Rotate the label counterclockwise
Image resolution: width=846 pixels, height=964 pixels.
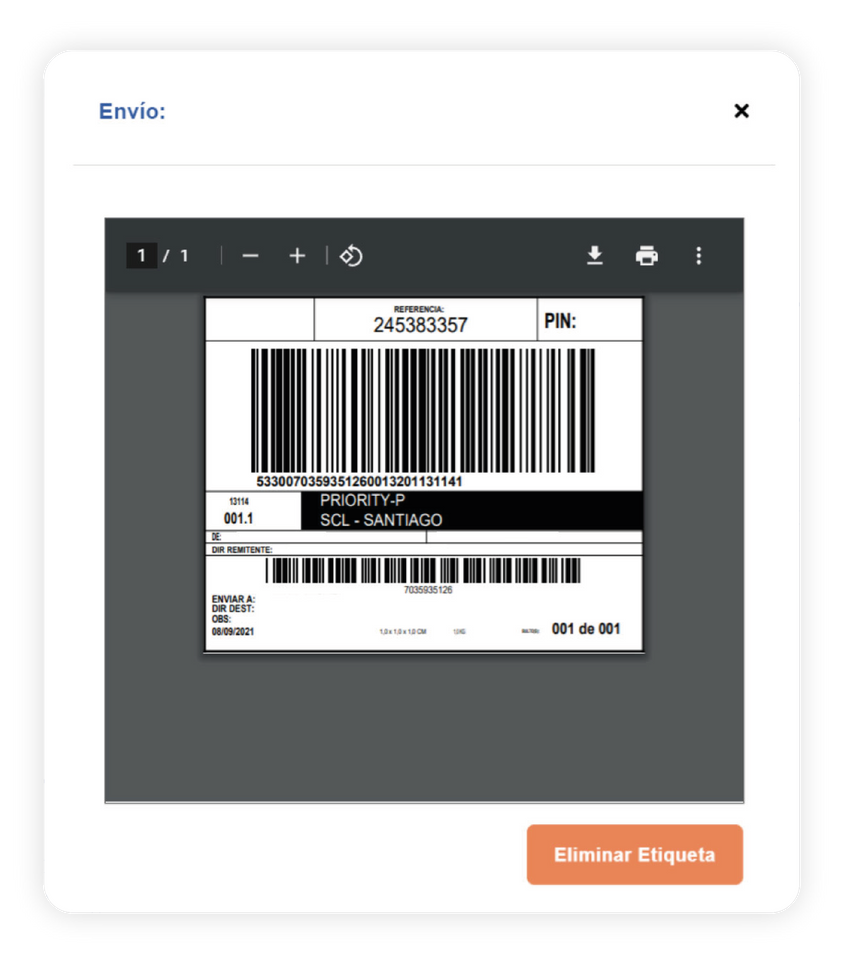pos(351,255)
